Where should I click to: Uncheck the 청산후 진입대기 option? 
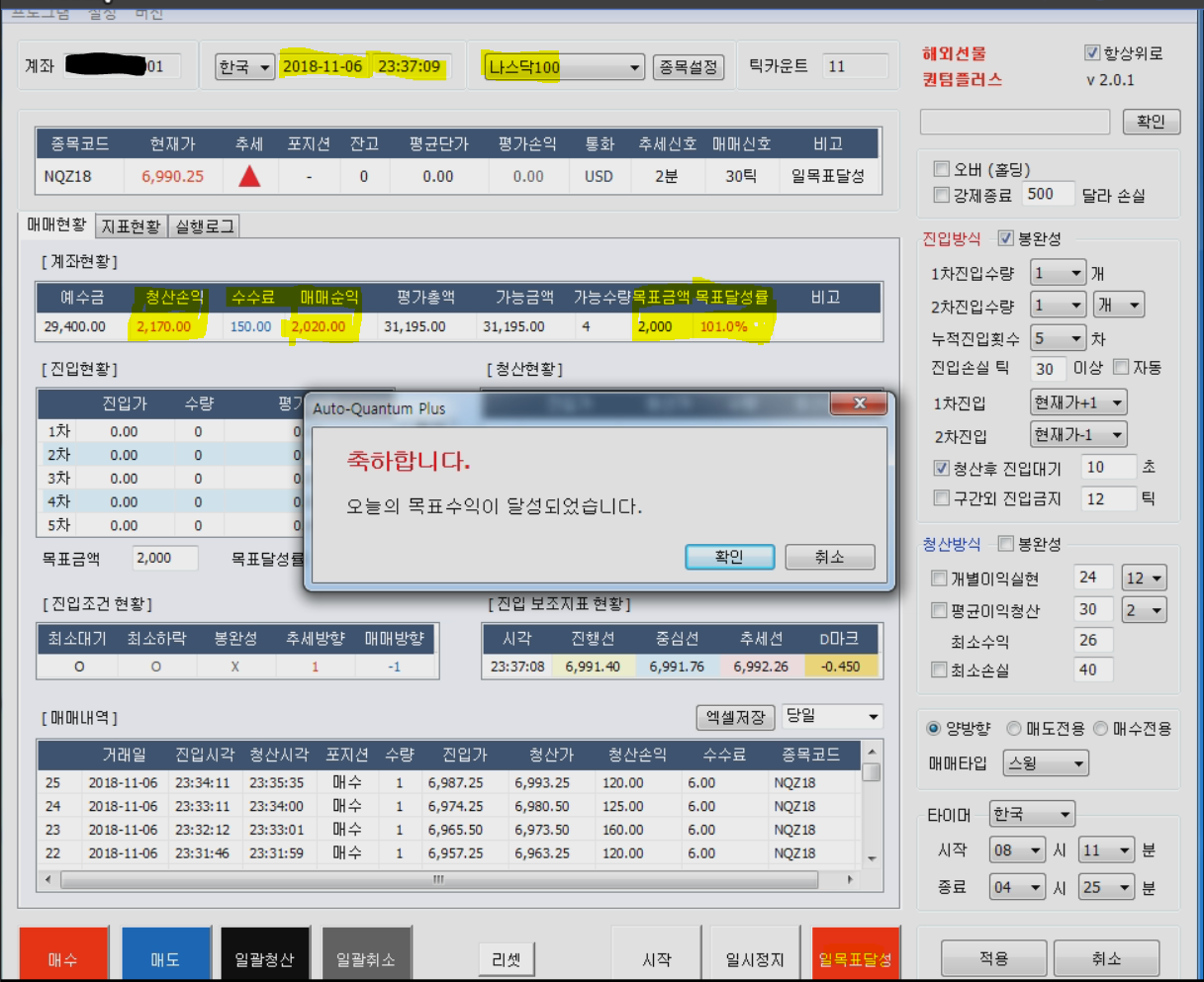click(942, 468)
